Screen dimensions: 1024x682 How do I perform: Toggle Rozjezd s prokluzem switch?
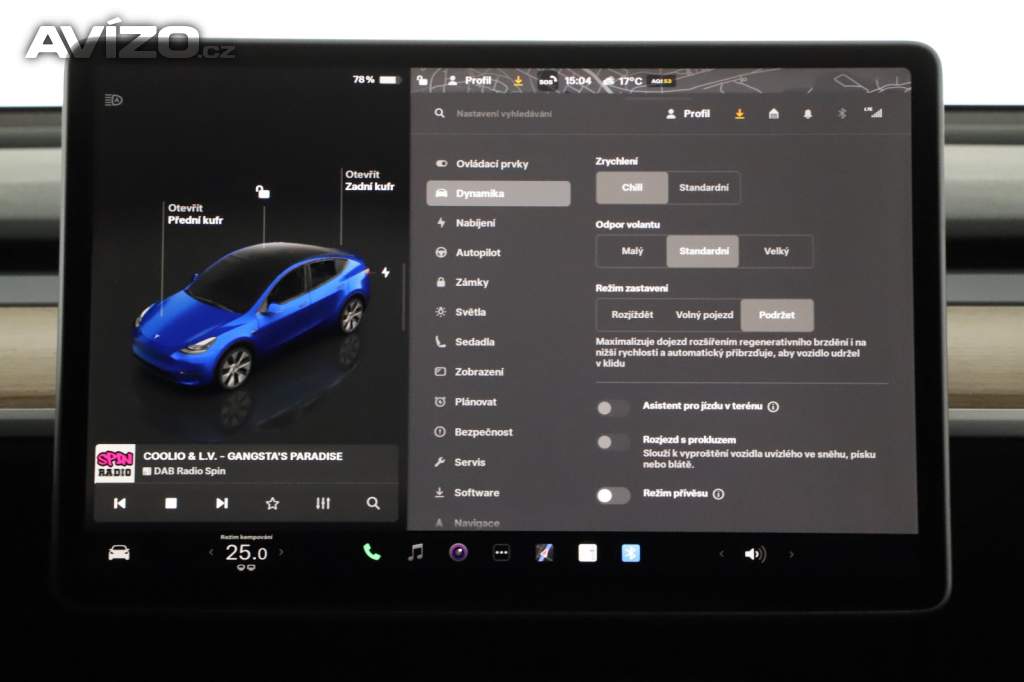click(612, 442)
